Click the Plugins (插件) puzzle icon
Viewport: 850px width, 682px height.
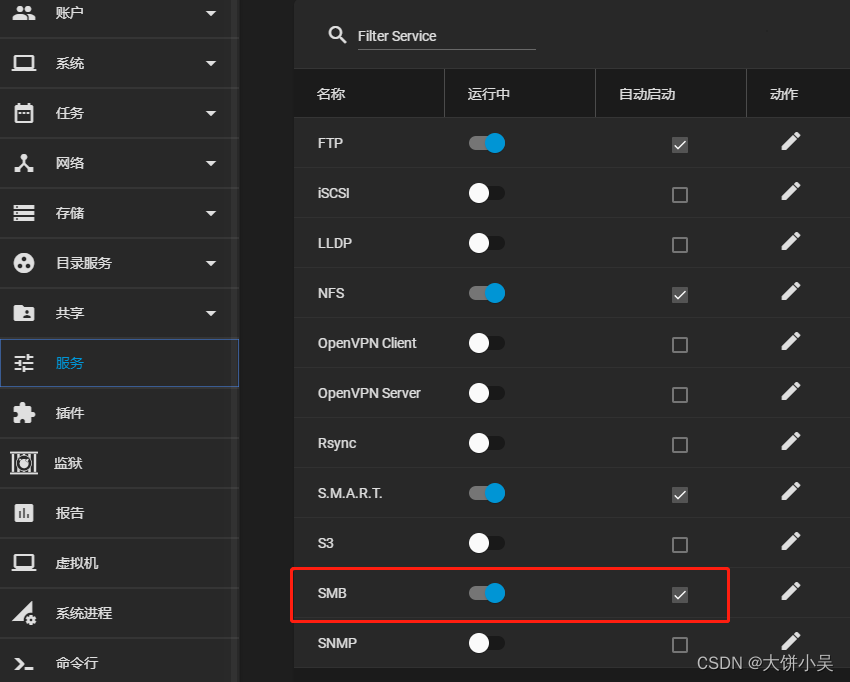click(24, 413)
